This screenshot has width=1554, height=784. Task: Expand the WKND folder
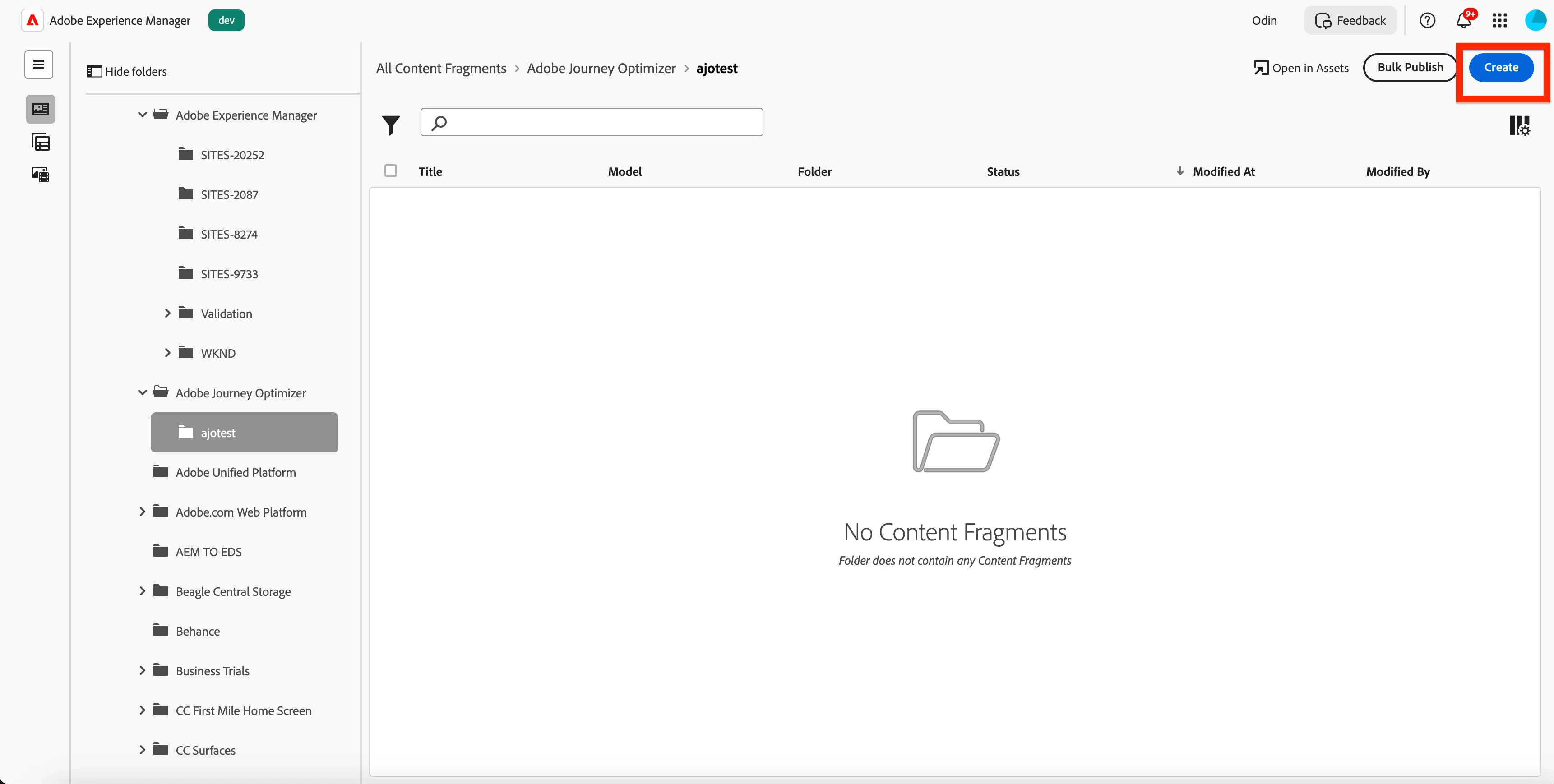(168, 353)
